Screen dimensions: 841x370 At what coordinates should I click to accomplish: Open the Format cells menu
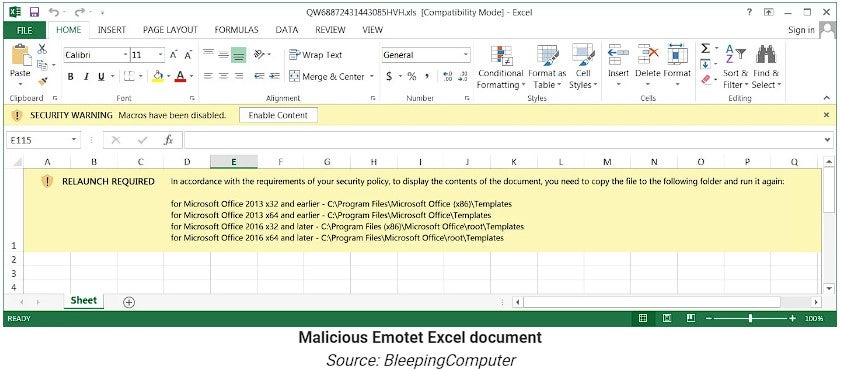[677, 67]
